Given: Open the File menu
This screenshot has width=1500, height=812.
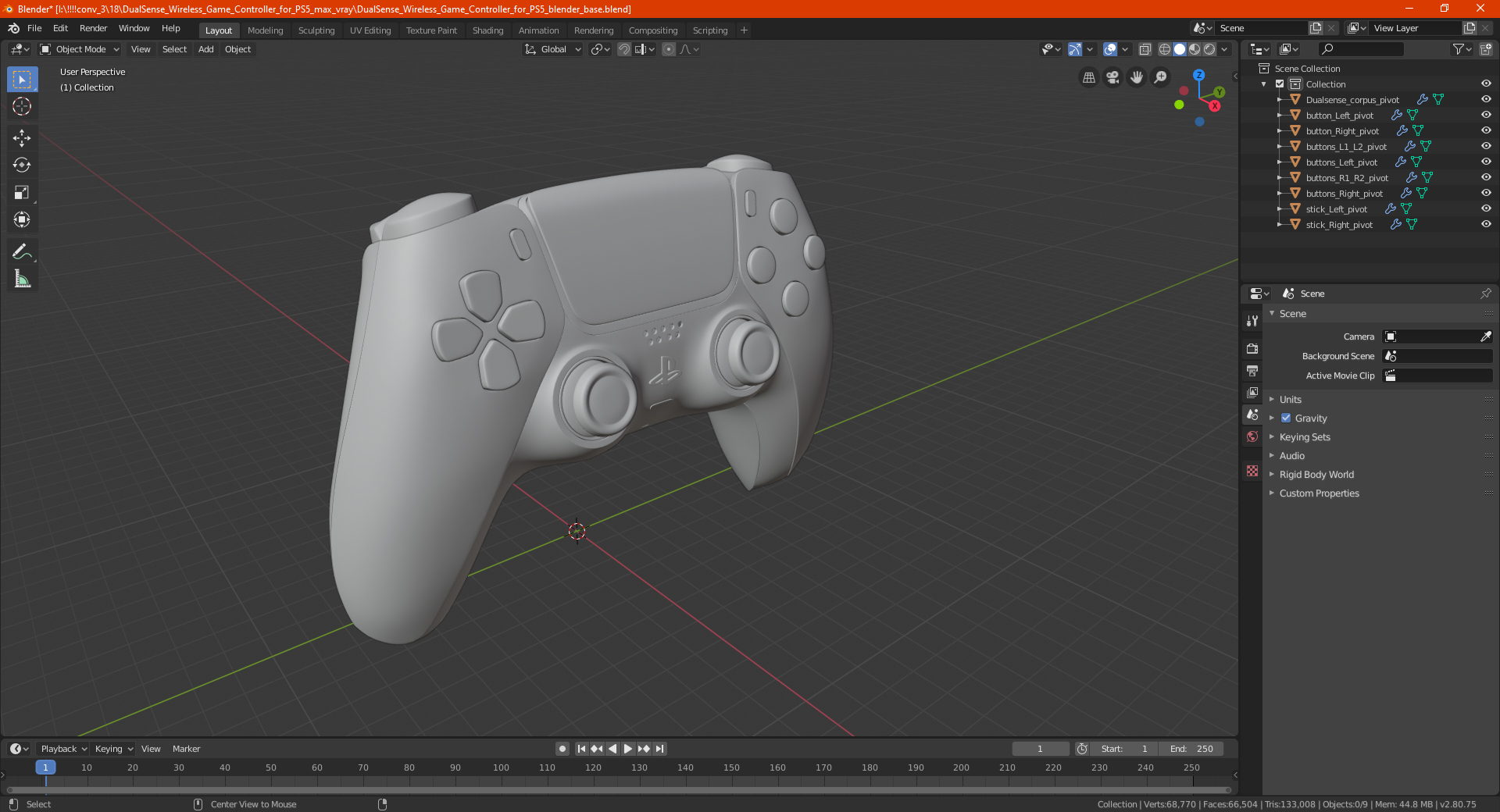Looking at the screenshot, I should (x=34, y=28).
